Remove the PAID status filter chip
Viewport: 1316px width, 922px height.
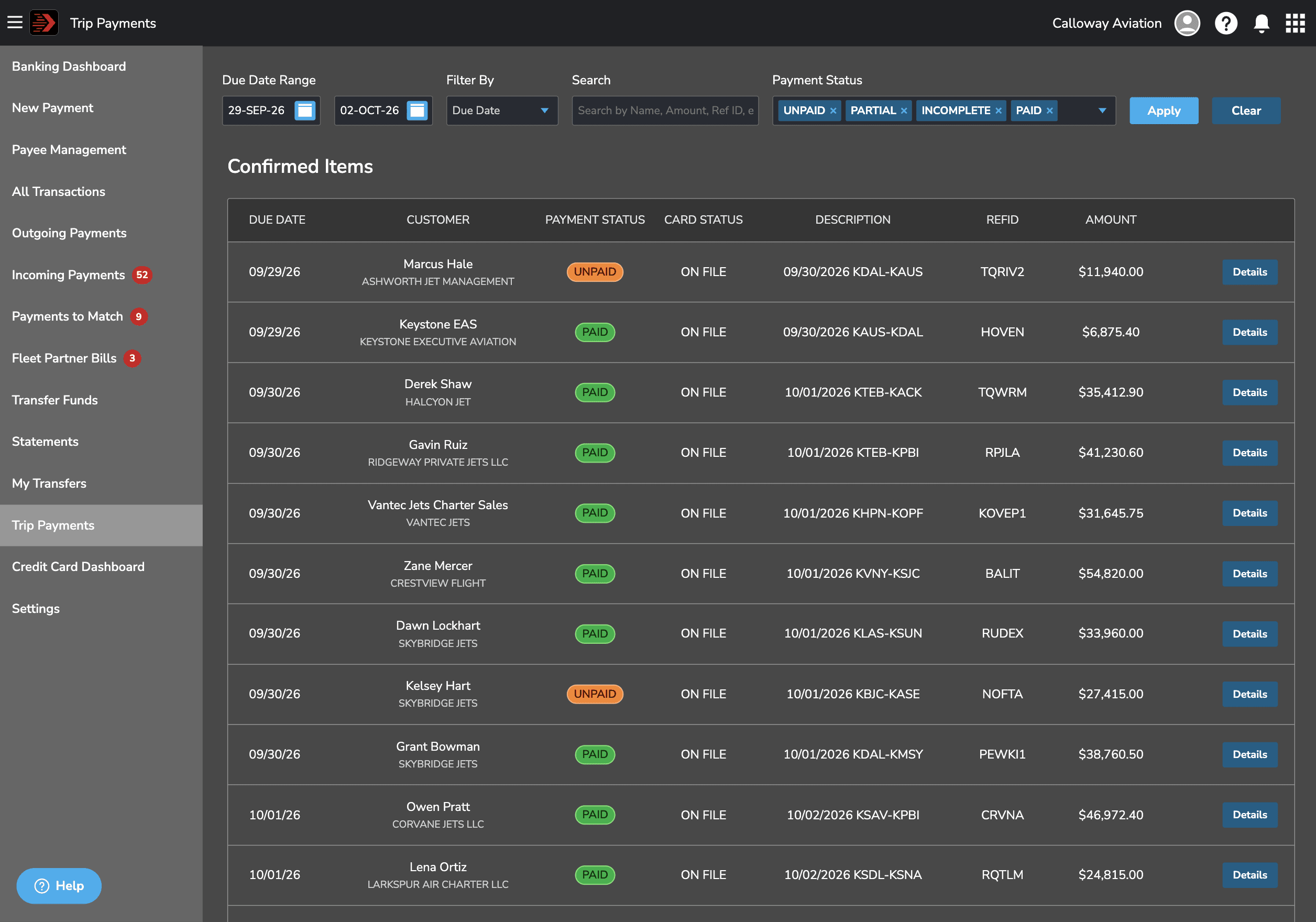tap(1049, 111)
